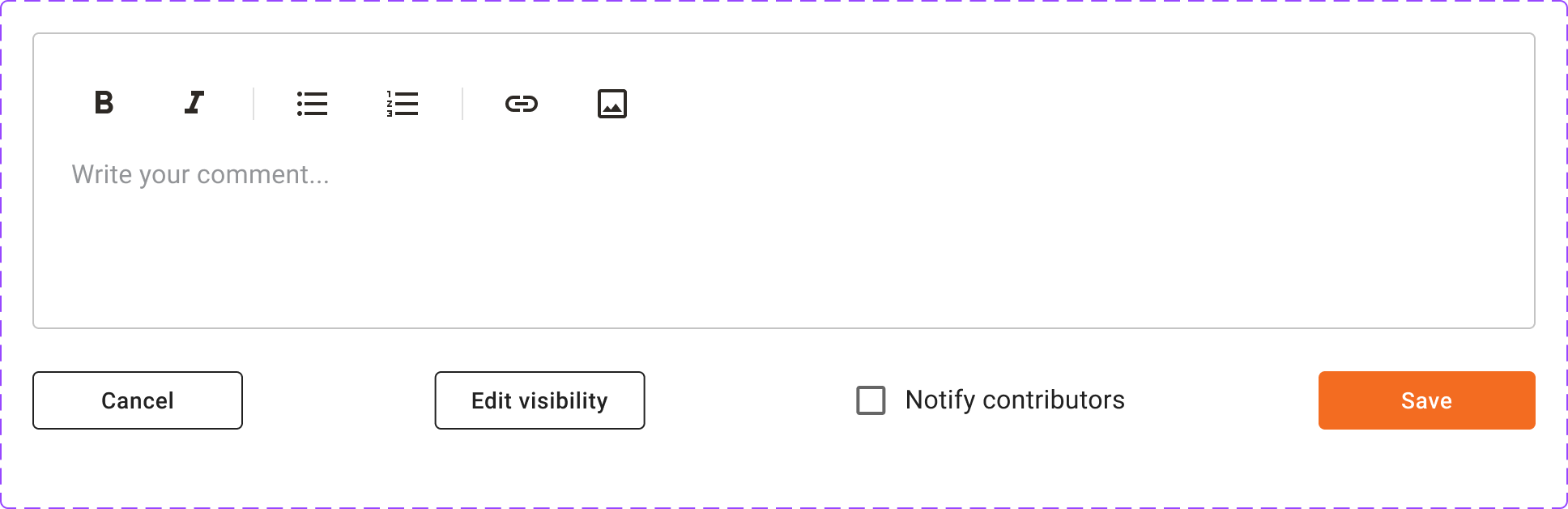Choose the unordered list formatting tool
The width and height of the screenshot is (1568, 509).
[312, 104]
